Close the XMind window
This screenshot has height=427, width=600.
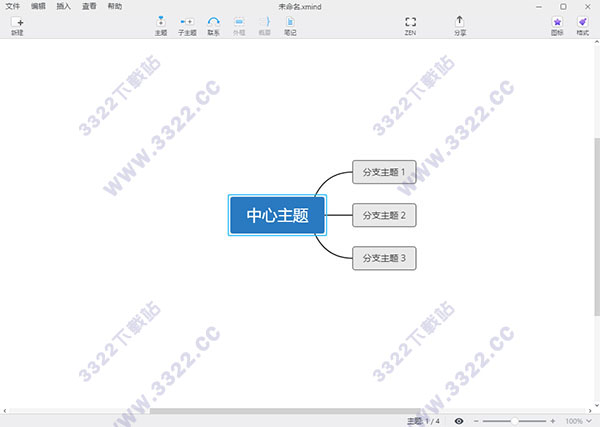coord(588,7)
